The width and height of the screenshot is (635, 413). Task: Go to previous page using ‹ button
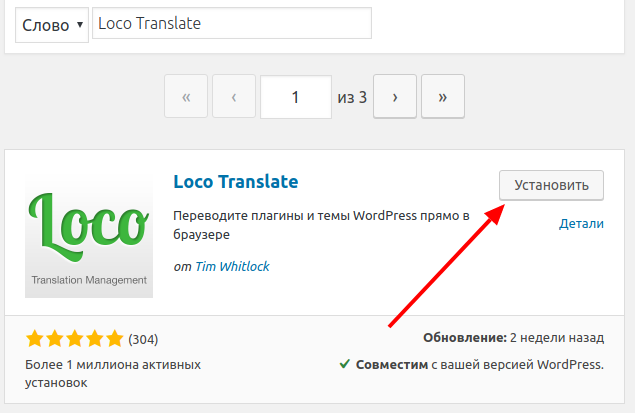[234, 98]
